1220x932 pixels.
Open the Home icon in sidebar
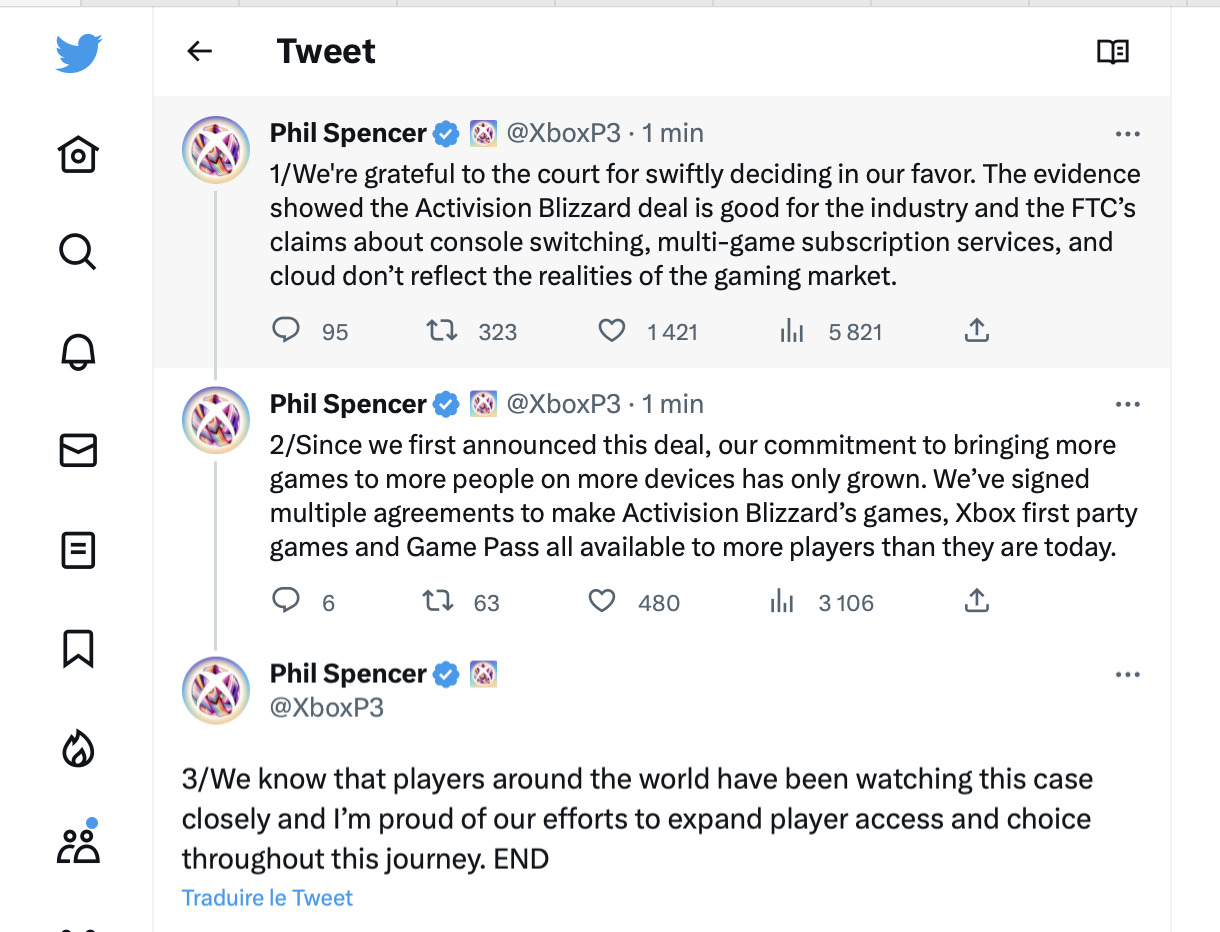(x=78, y=155)
